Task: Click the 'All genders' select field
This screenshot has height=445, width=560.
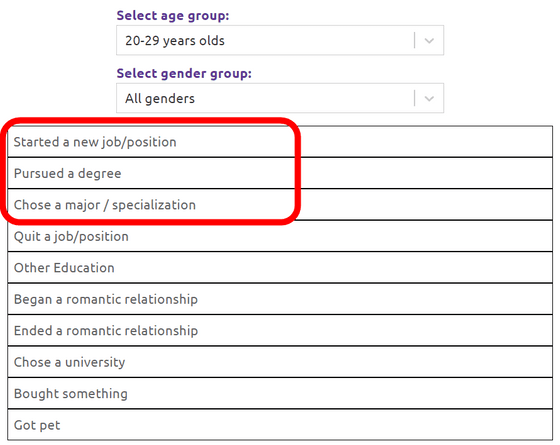Action: pyautogui.click(x=280, y=98)
